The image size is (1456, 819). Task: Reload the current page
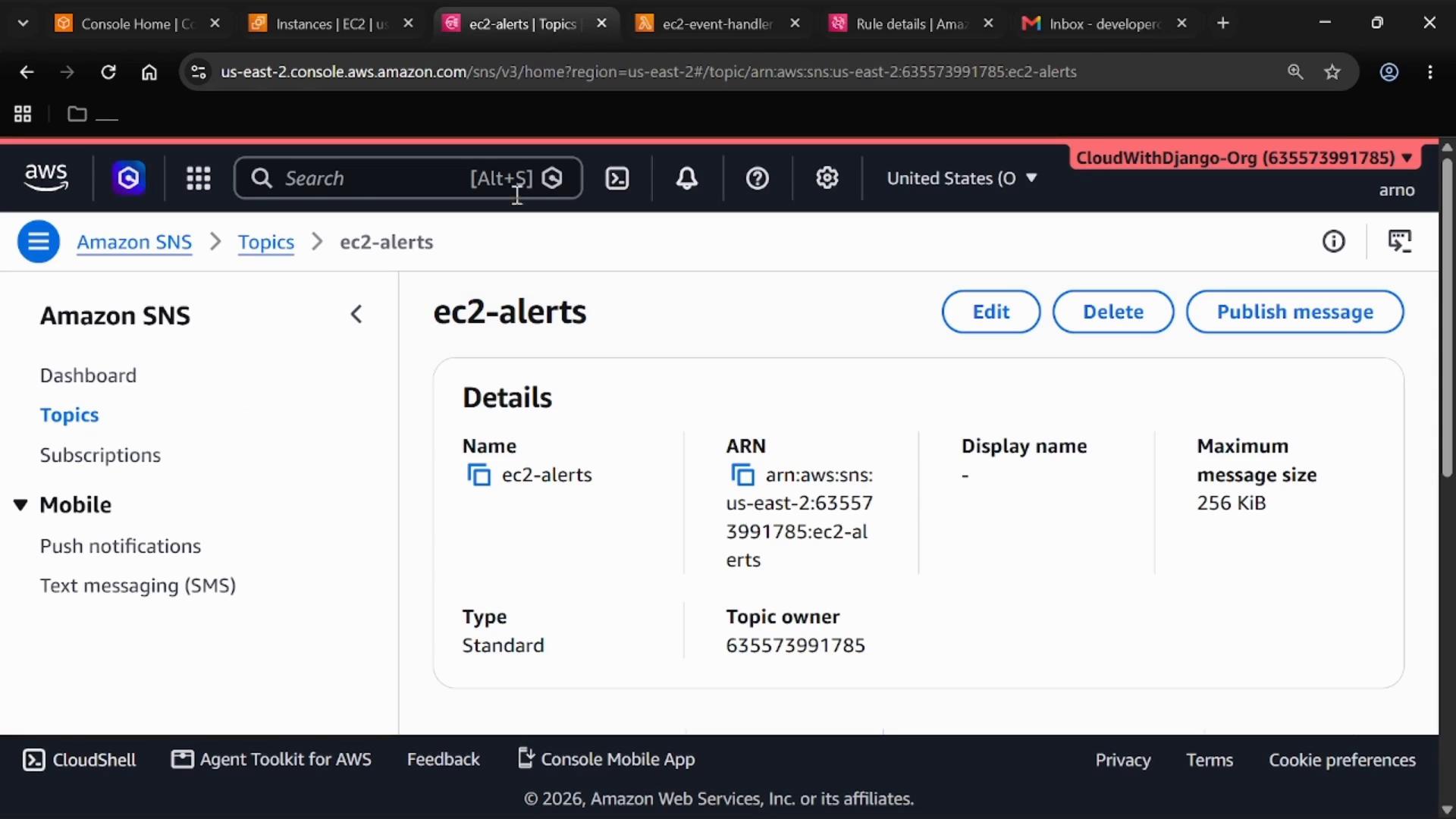(x=108, y=72)
